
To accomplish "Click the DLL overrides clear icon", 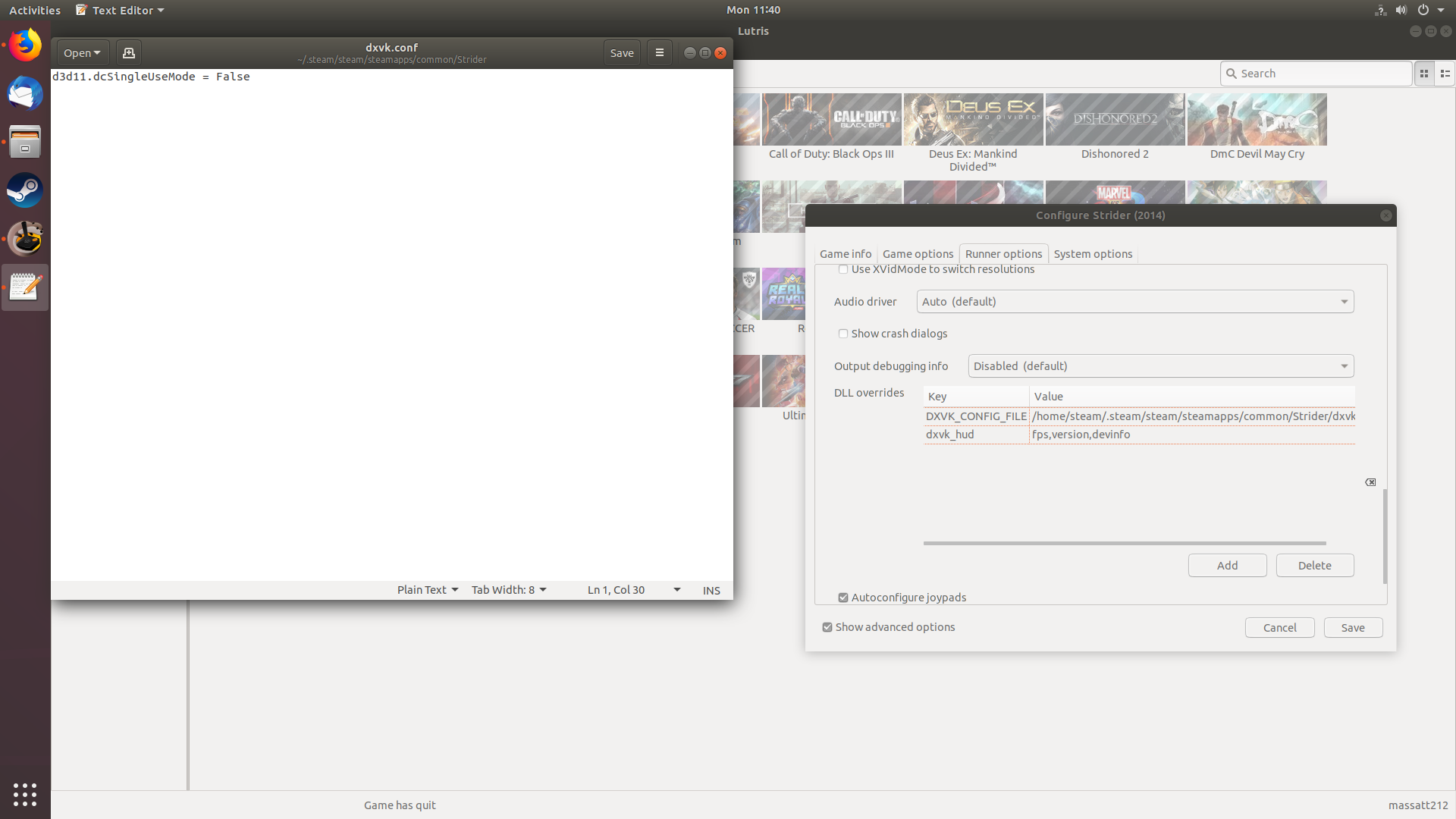I will 1370,482.
